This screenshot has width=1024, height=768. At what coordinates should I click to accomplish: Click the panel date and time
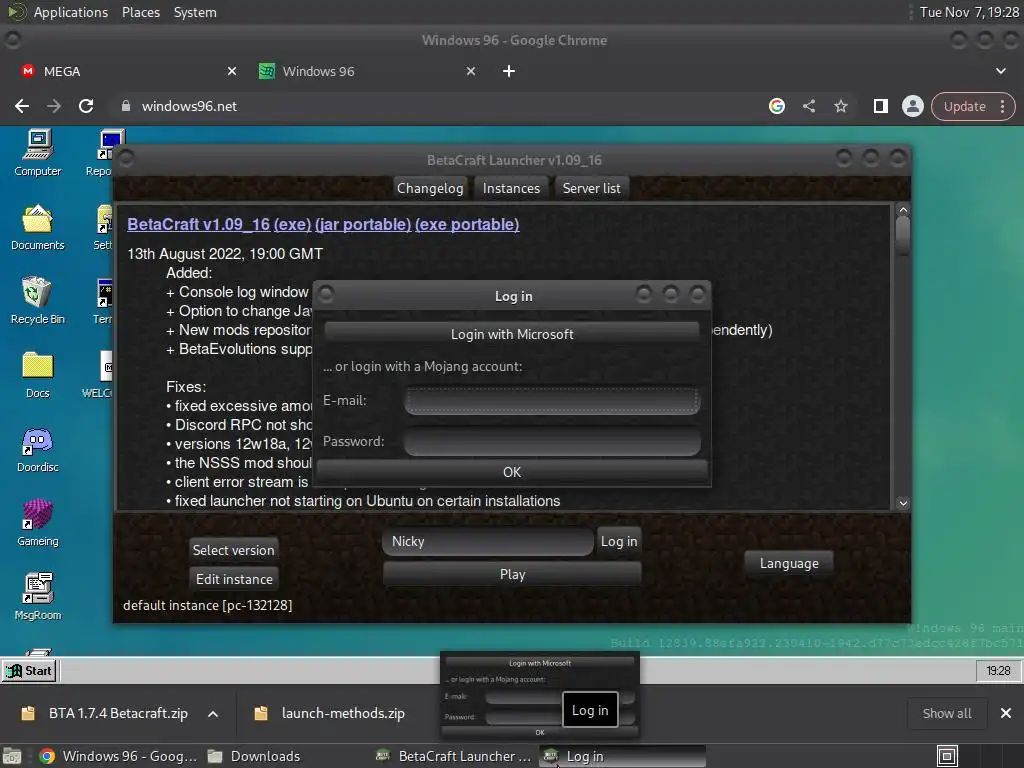pyautogui.click(x=969, y=12)
